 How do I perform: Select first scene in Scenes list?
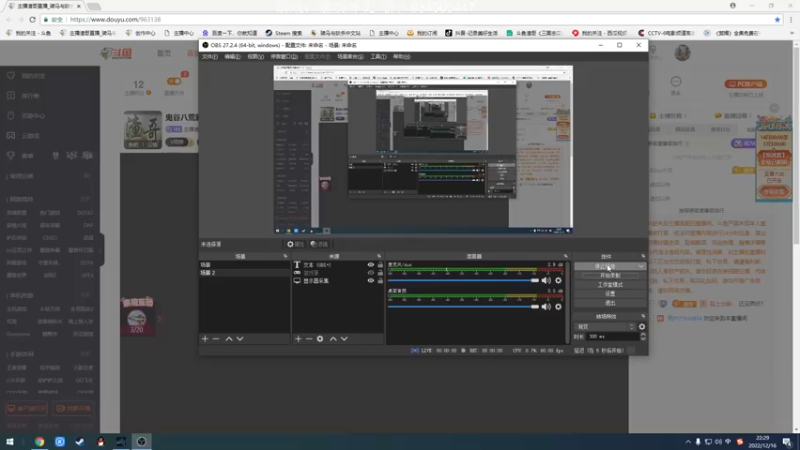(x=244, y=265)
